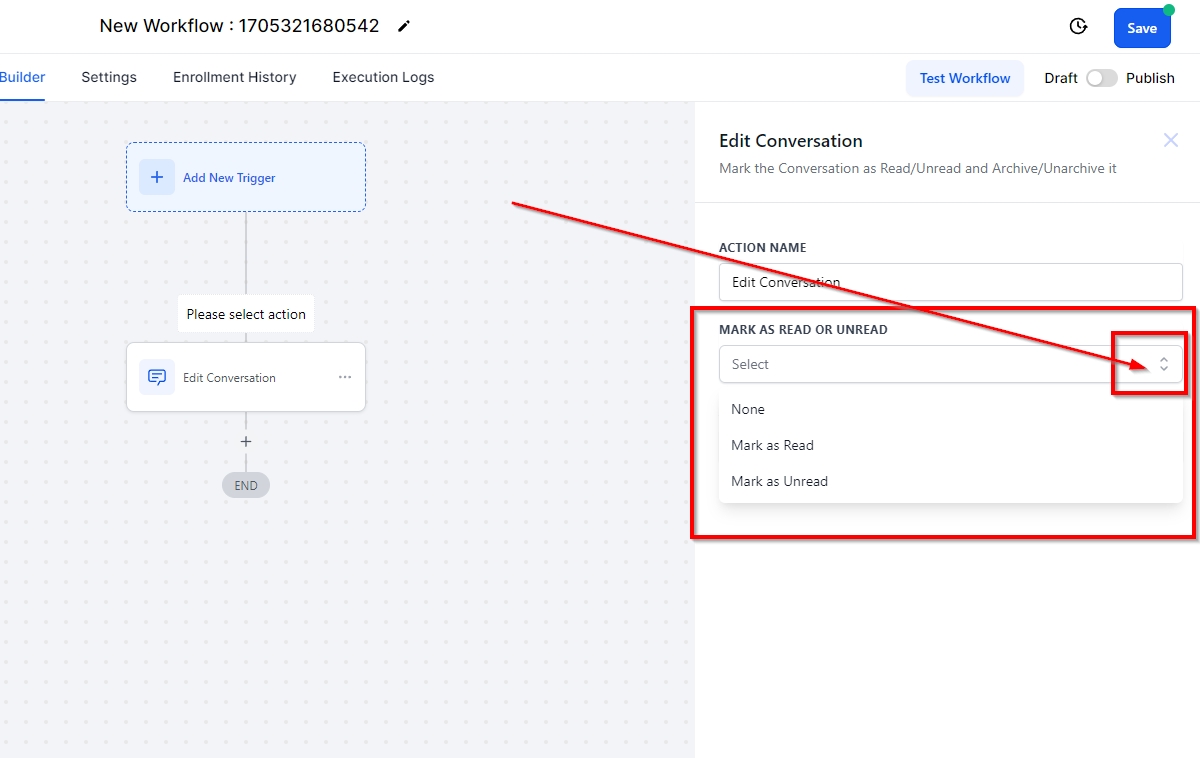Click the END node in workflow

click(246, 485)
